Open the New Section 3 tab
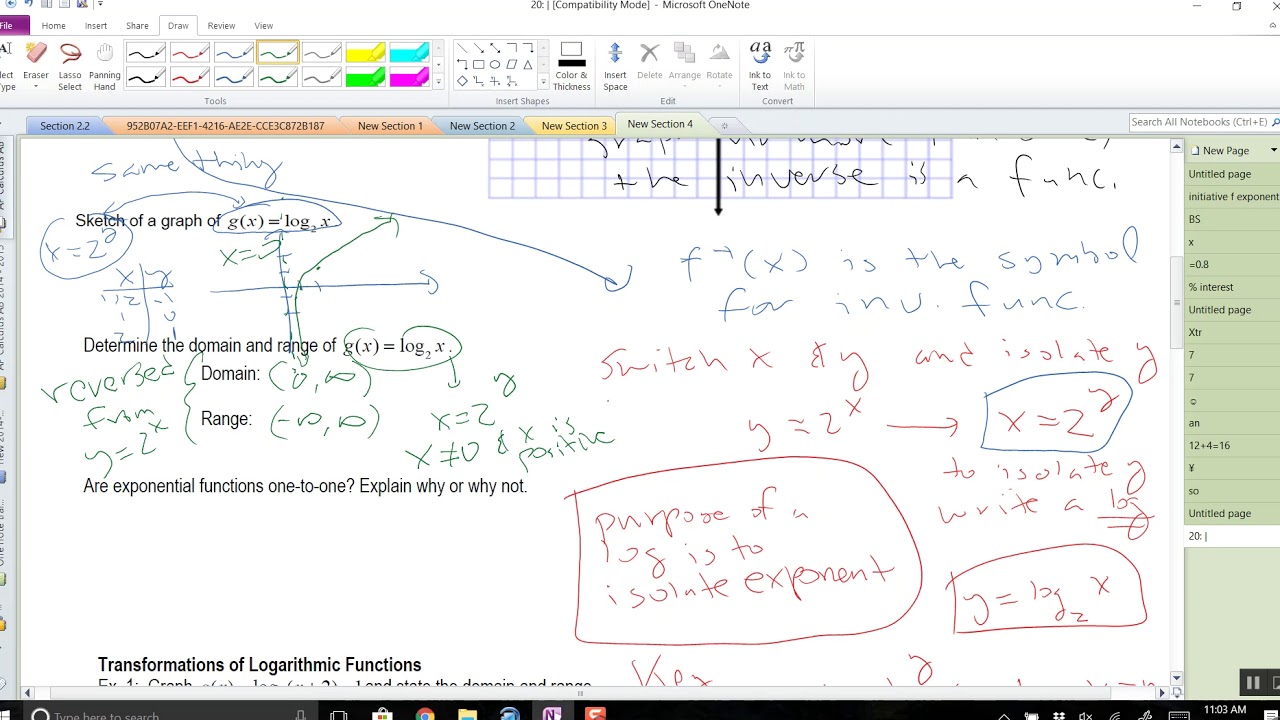 tap(574, 126)
